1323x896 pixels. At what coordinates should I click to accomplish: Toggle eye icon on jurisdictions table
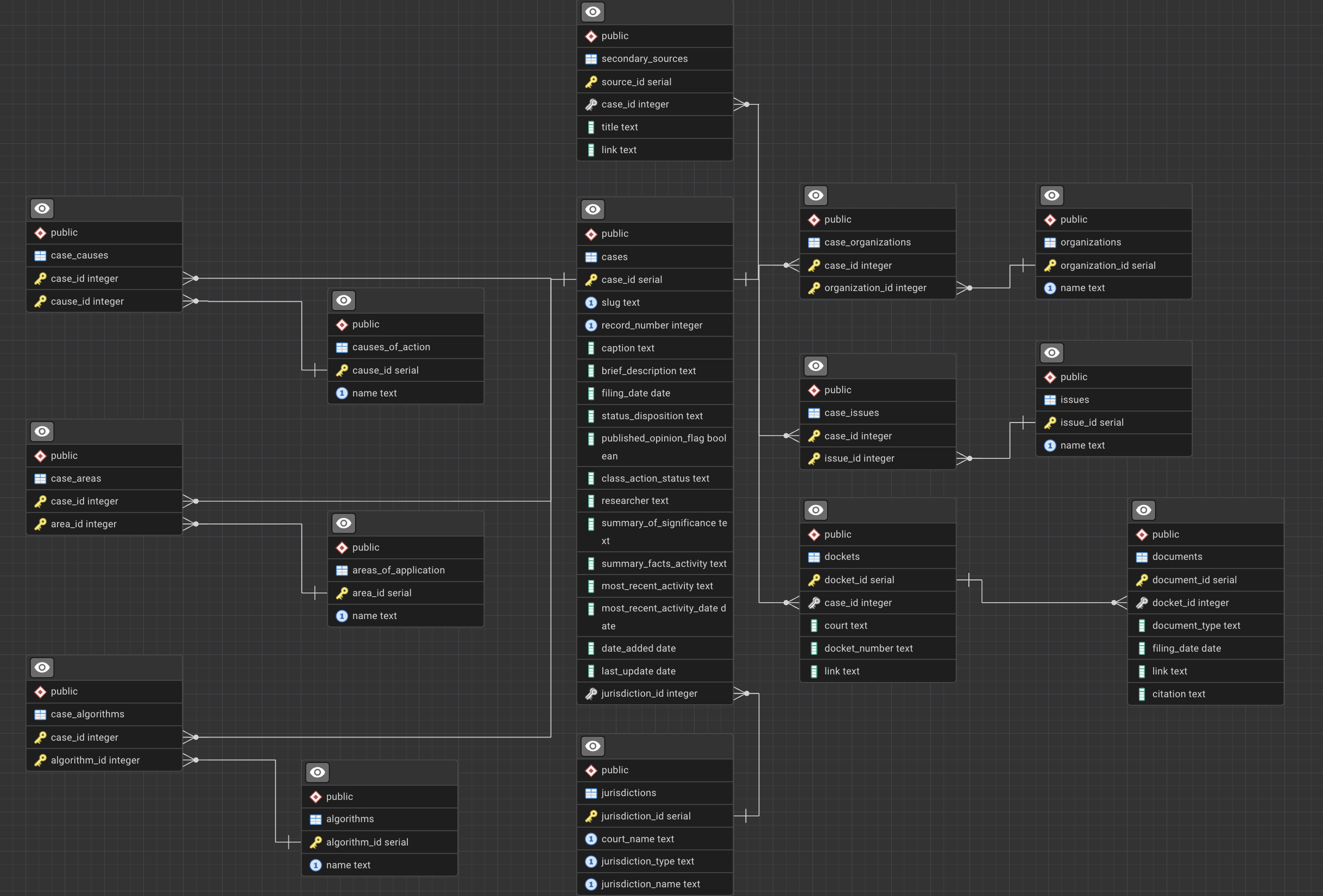click(x=593, y=746)
